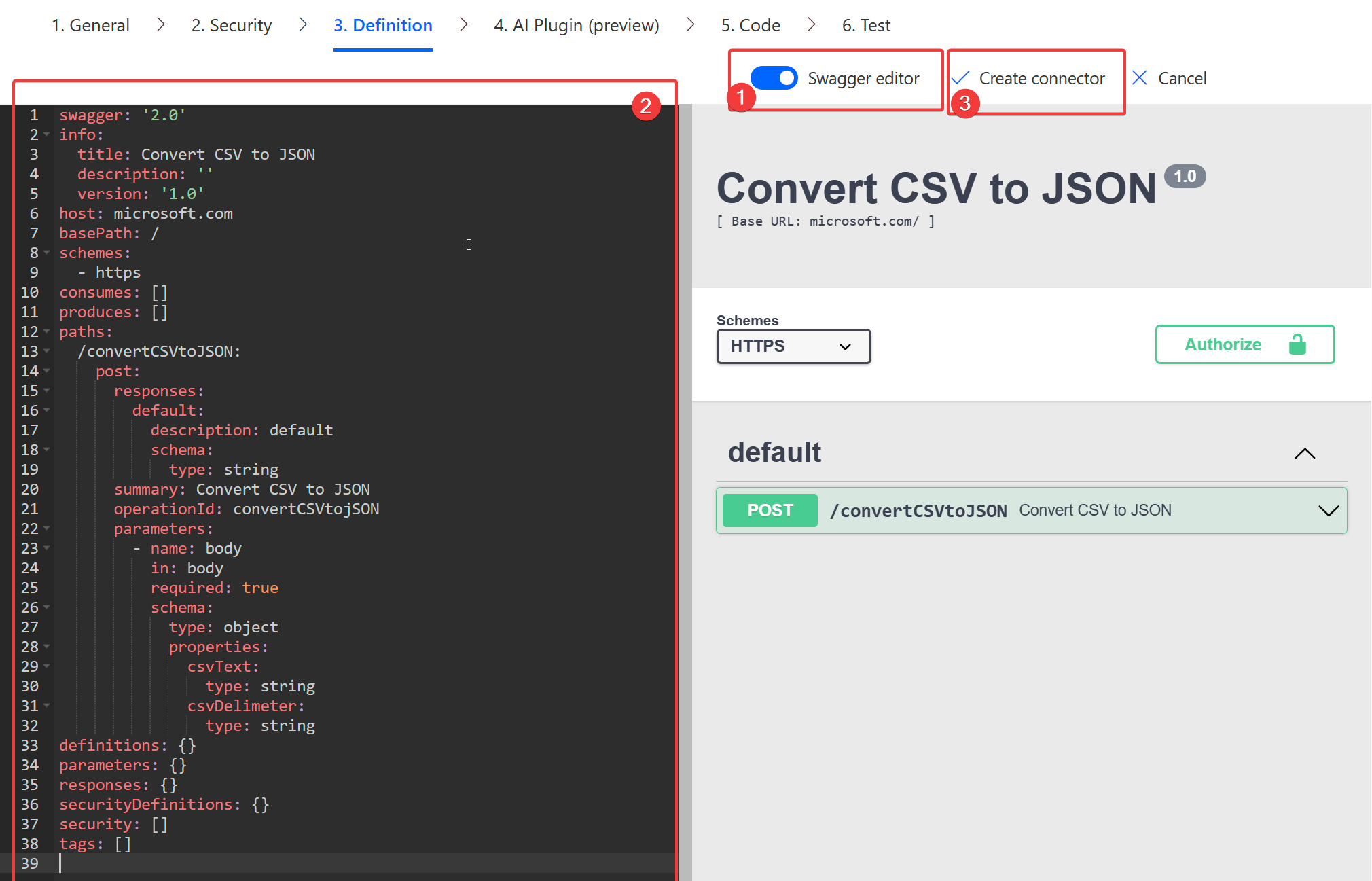Open the 5. Code tab
This screenshot has width=1372, height=881.
click(x=751, y=25)
